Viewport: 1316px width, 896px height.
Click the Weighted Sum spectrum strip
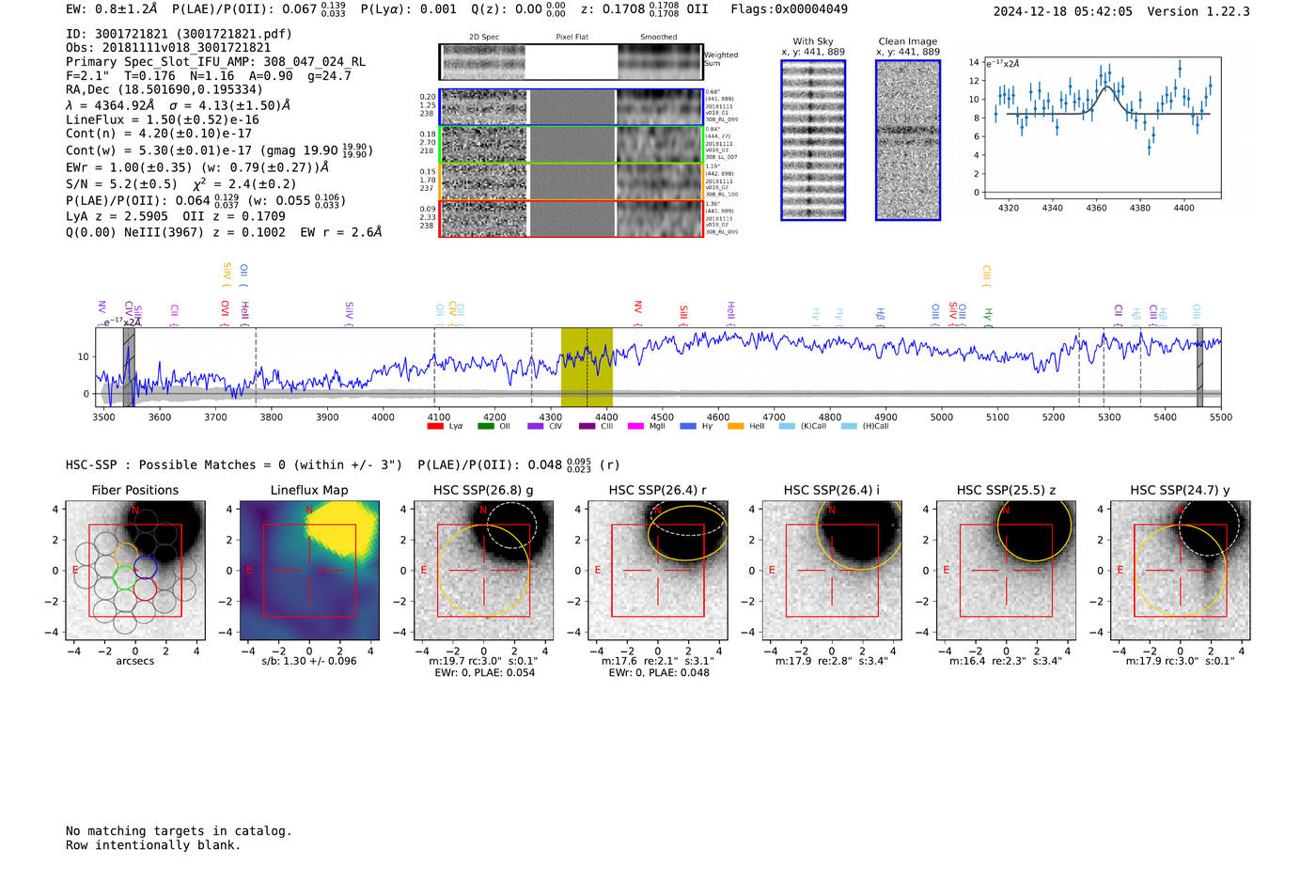[572, 62]
